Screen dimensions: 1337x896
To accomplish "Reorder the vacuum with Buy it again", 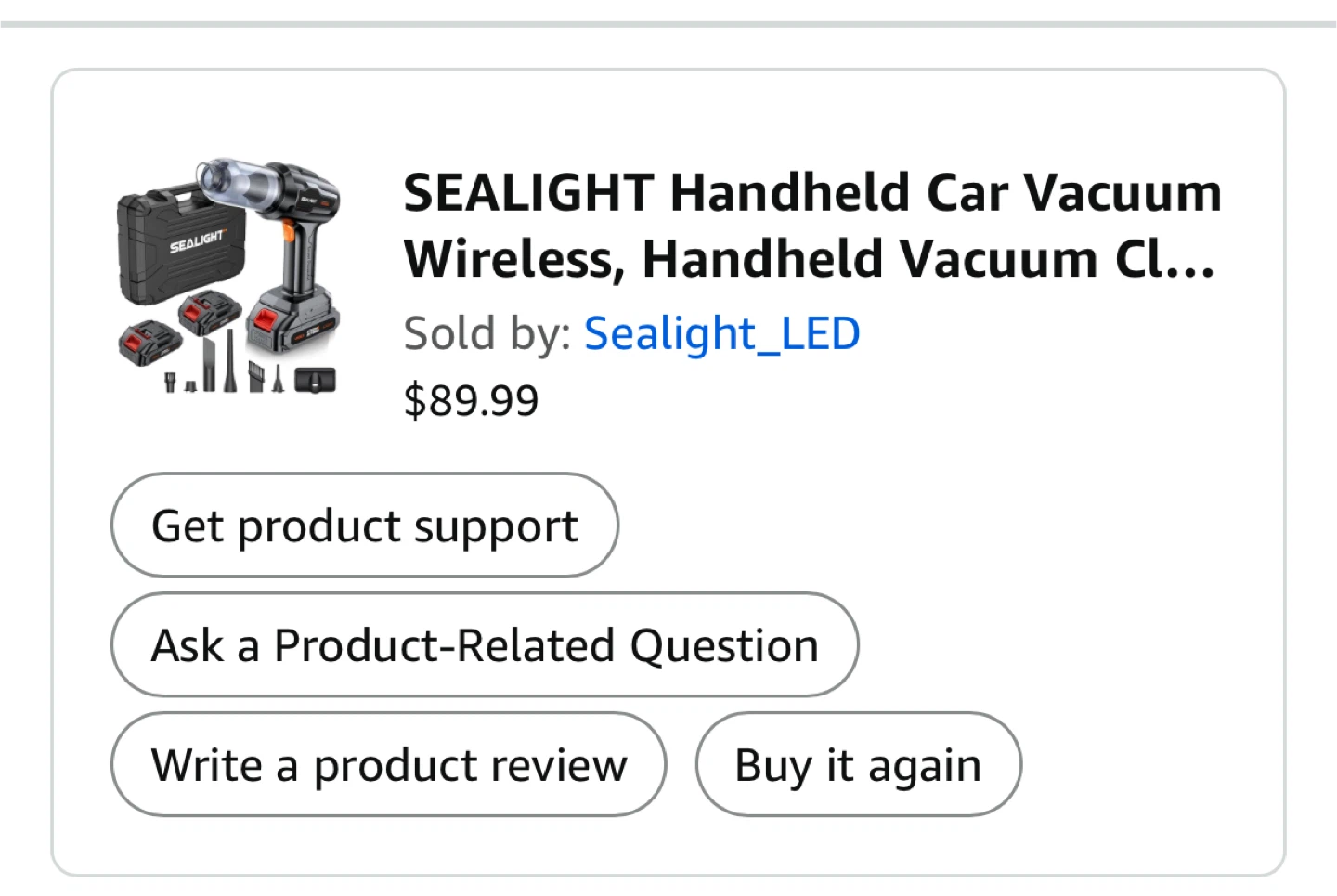I will 858,764.
